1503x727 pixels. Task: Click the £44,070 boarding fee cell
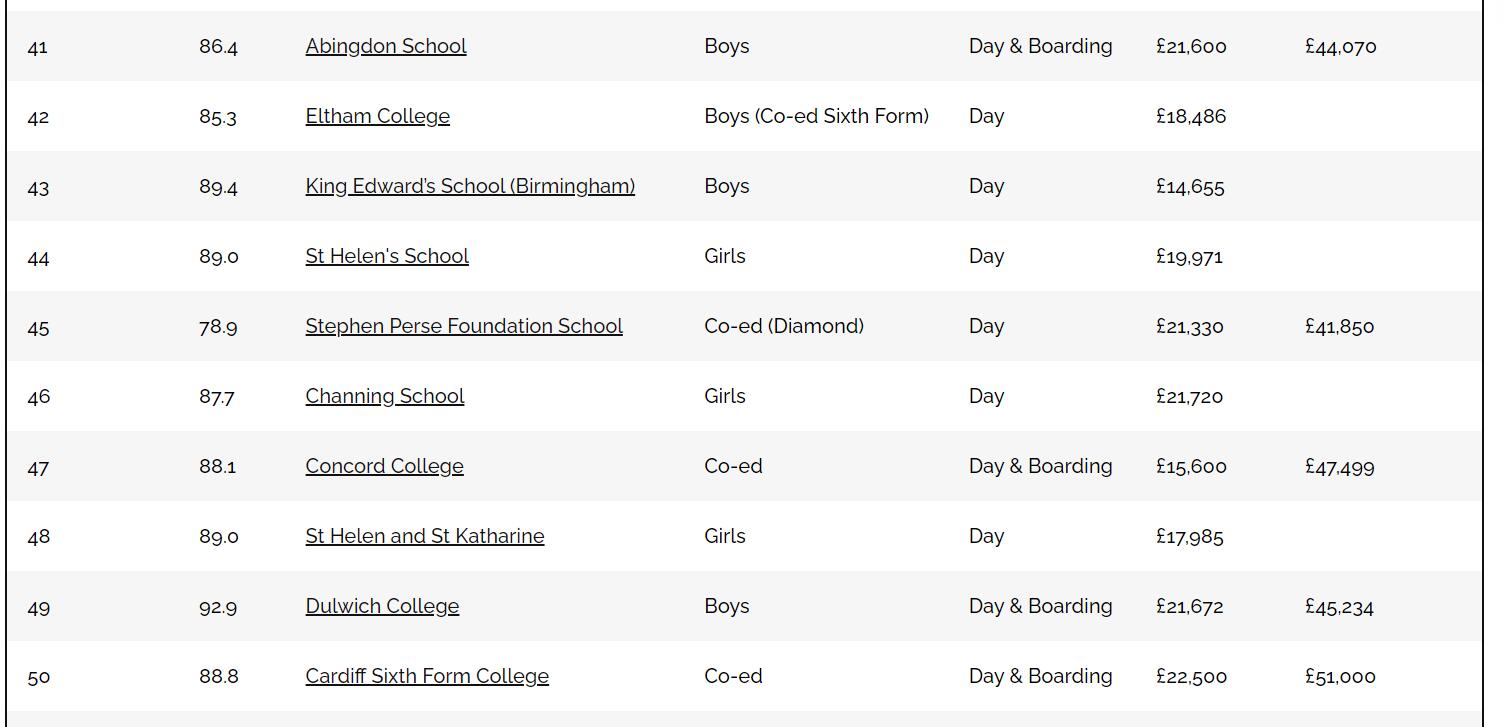coord(1341,47)
